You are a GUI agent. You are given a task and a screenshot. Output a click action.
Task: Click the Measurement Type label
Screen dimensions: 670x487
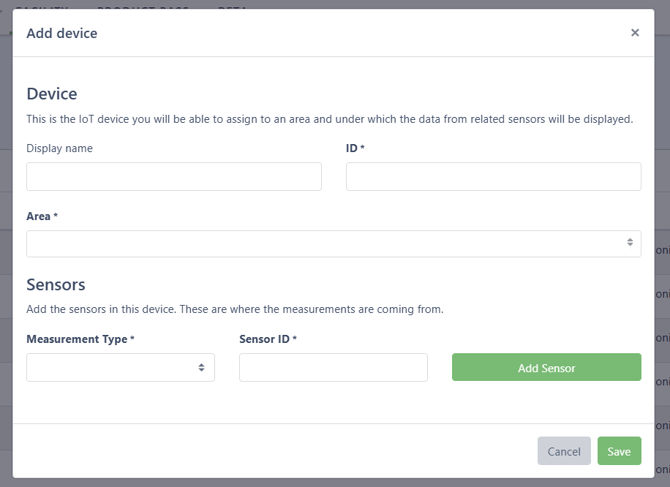[79, 339]
